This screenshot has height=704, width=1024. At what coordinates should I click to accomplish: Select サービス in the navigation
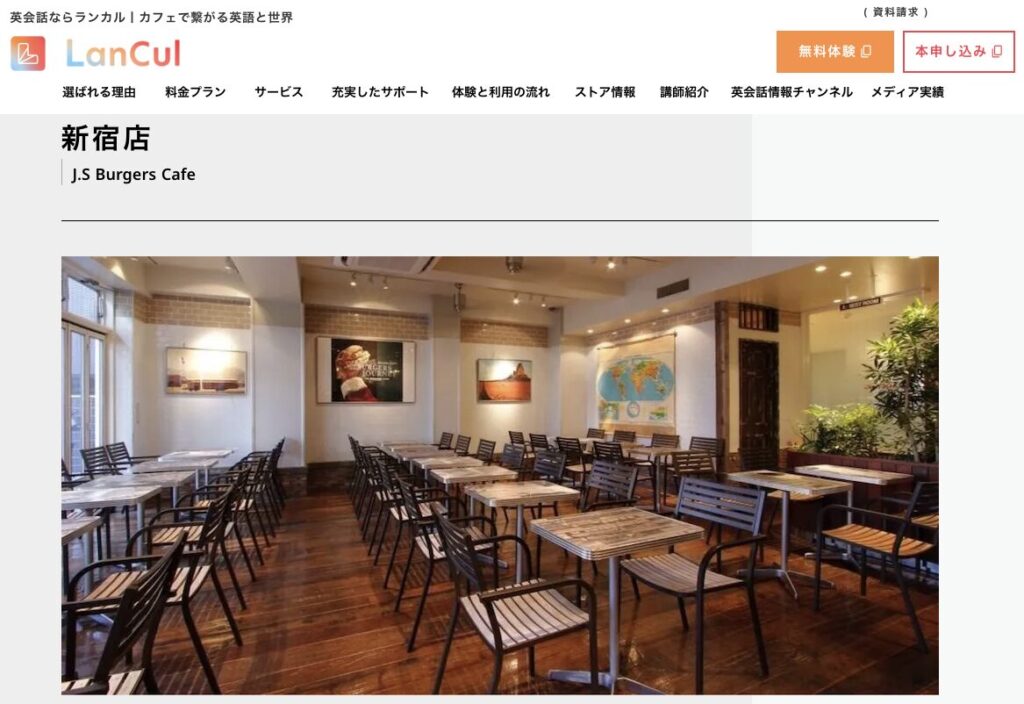tap(279, 92)
